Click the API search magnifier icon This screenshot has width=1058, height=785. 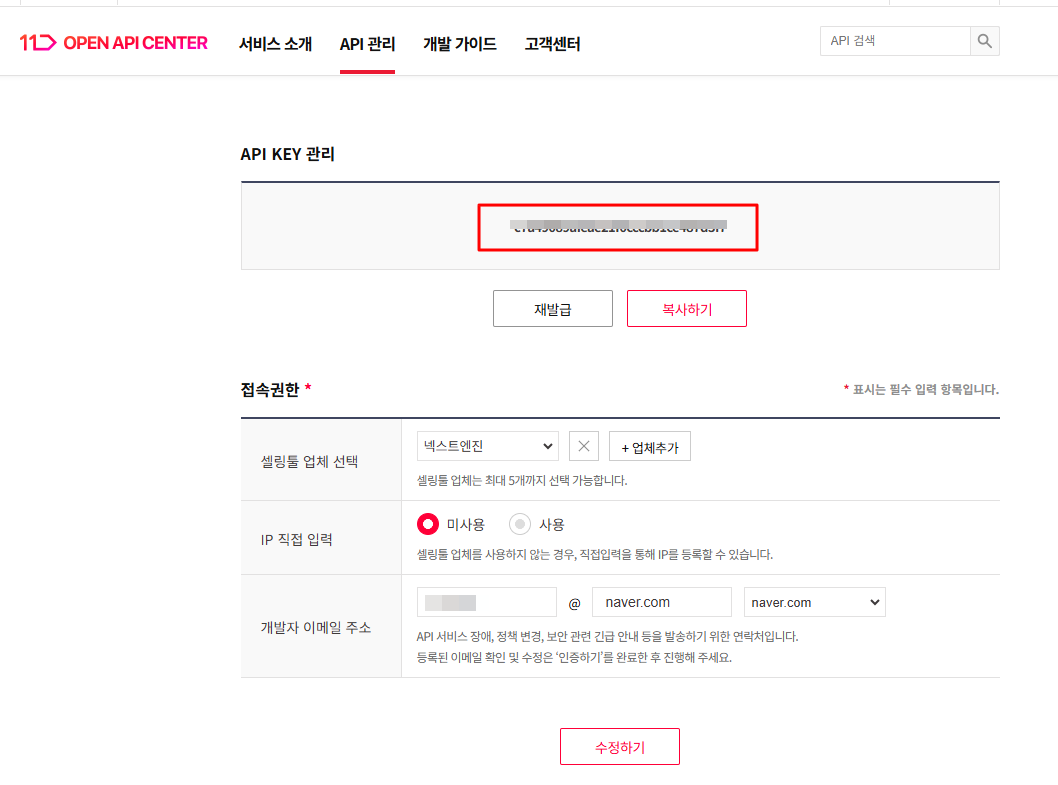pyautogui.click(x=984, y=41)
